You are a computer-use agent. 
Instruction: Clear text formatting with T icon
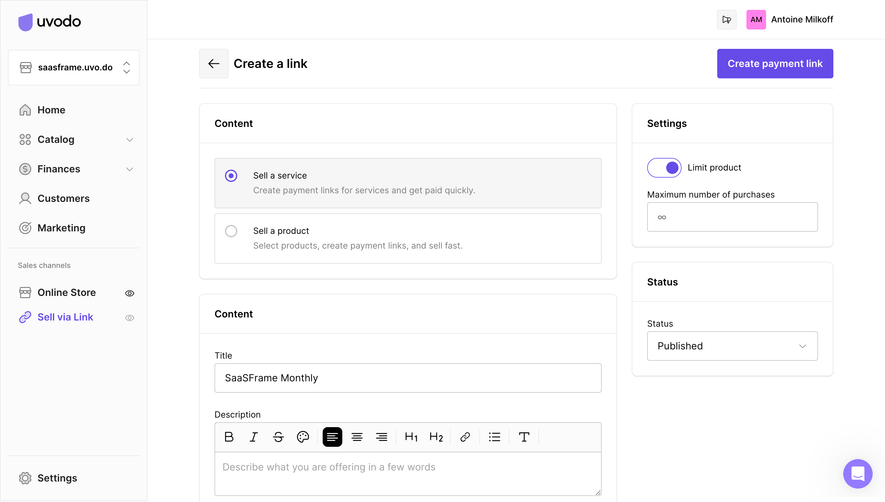(x=524, y=437)
